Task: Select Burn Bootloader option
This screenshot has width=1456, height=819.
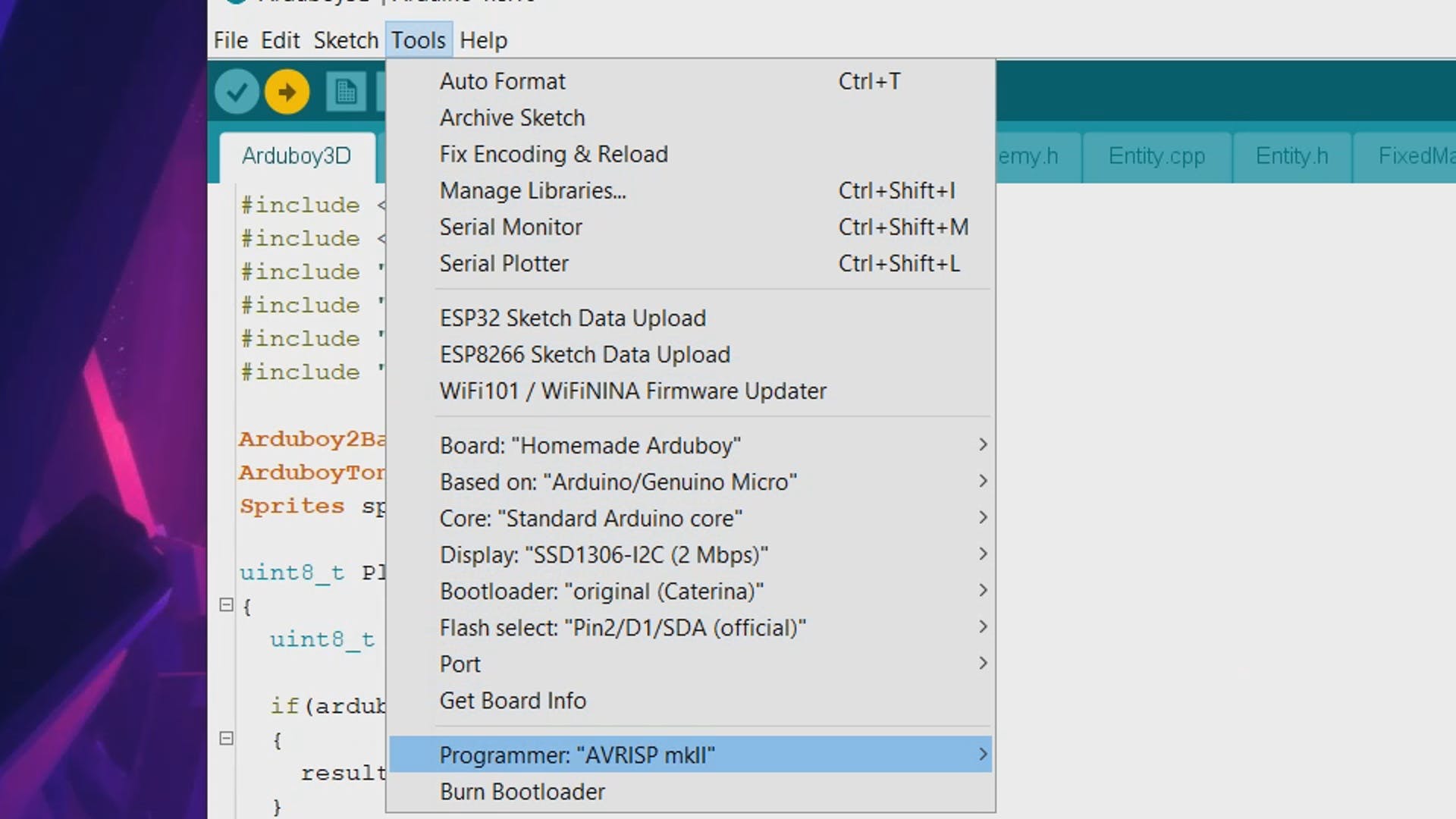Action: pos(521,791)
